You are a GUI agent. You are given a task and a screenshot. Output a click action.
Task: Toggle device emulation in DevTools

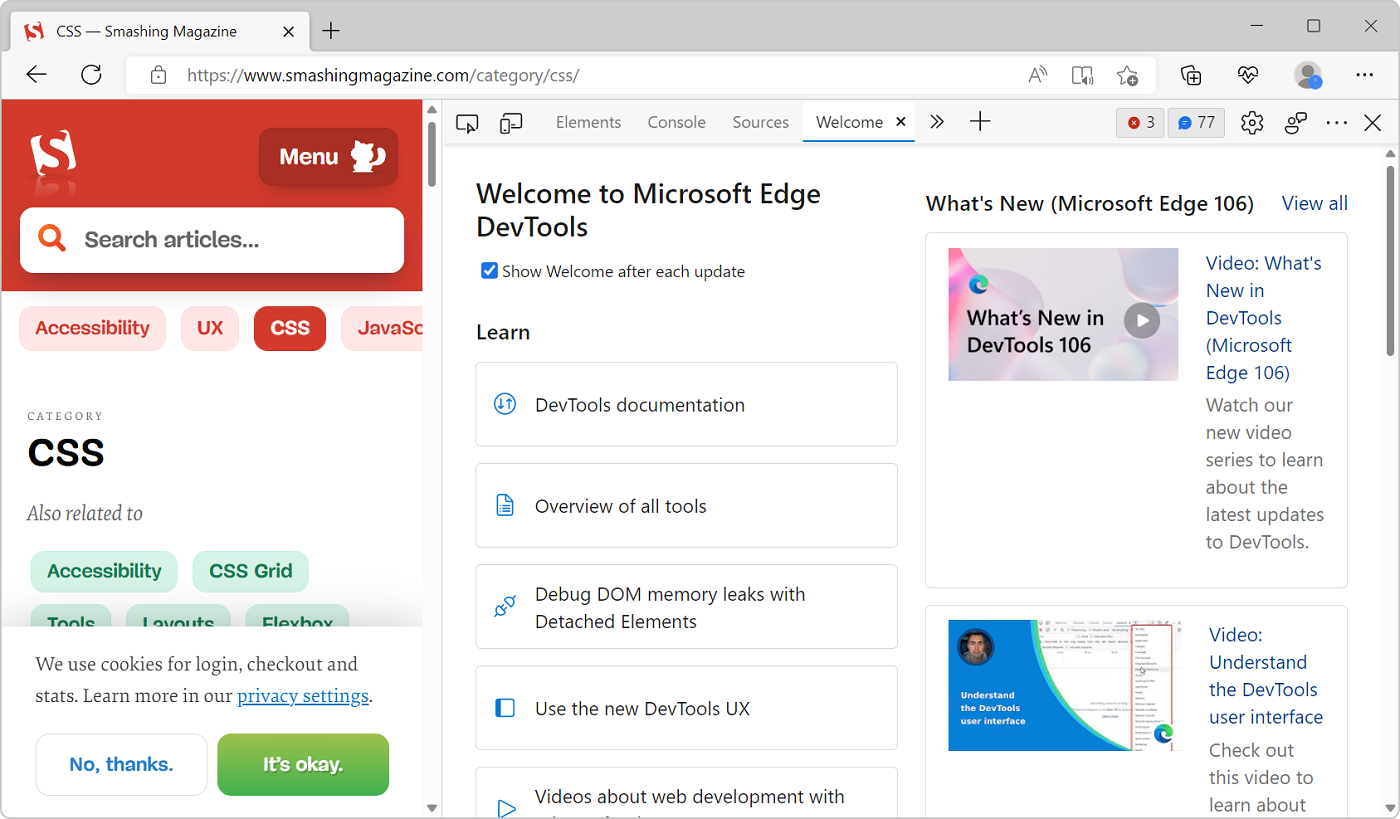[510, 122]
